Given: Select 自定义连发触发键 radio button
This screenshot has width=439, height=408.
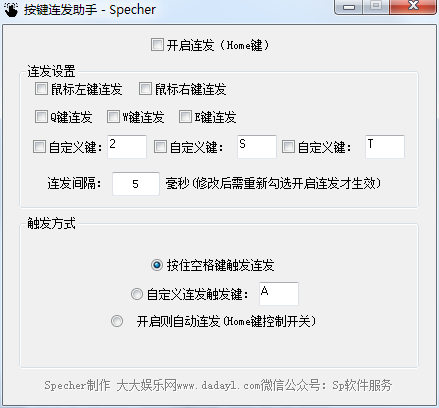Looking at the screenshot, I should [137, 294].
